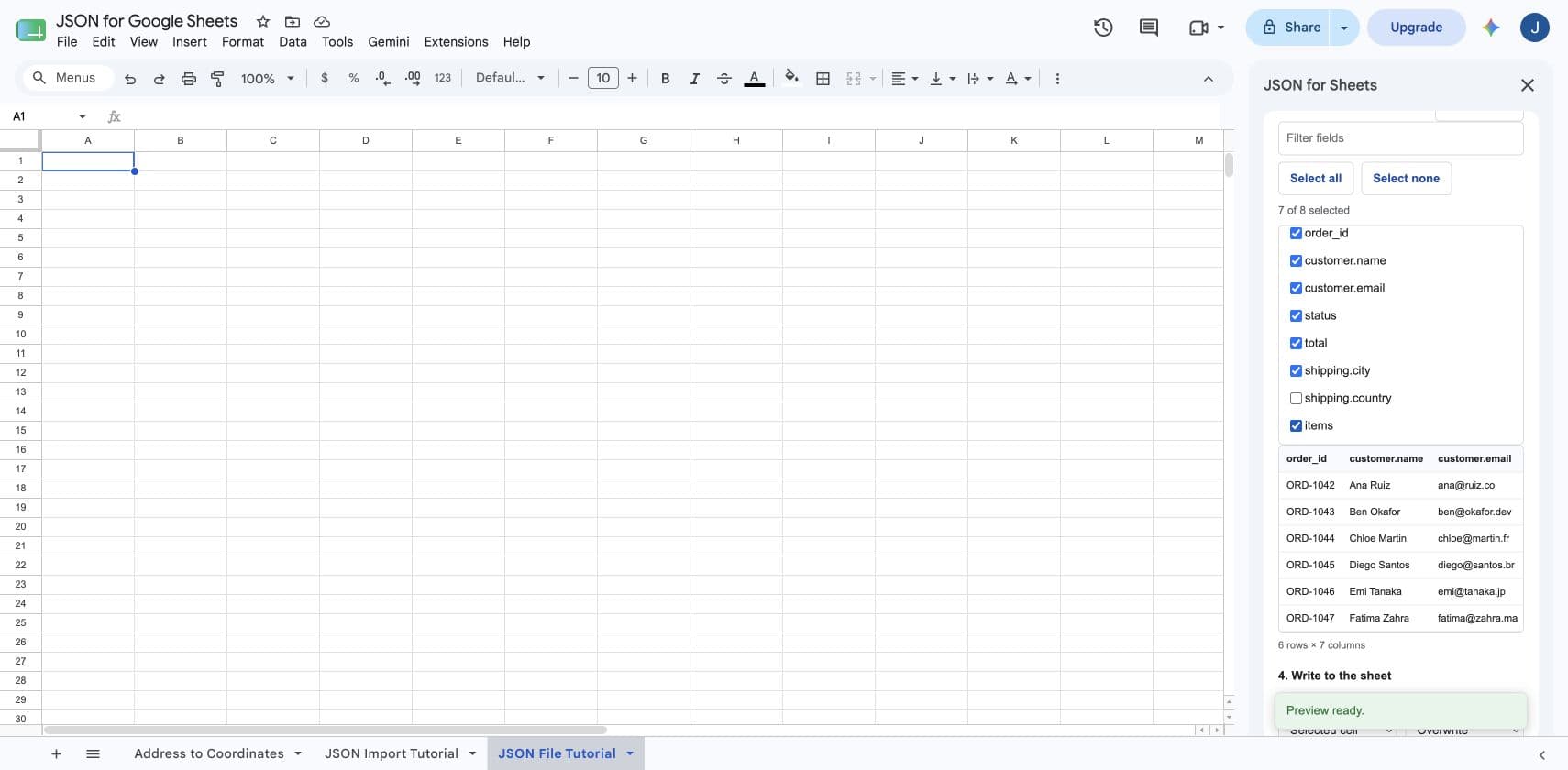
Task: Uncheck the status field checkbox
Action: [x=1296, y=315]
